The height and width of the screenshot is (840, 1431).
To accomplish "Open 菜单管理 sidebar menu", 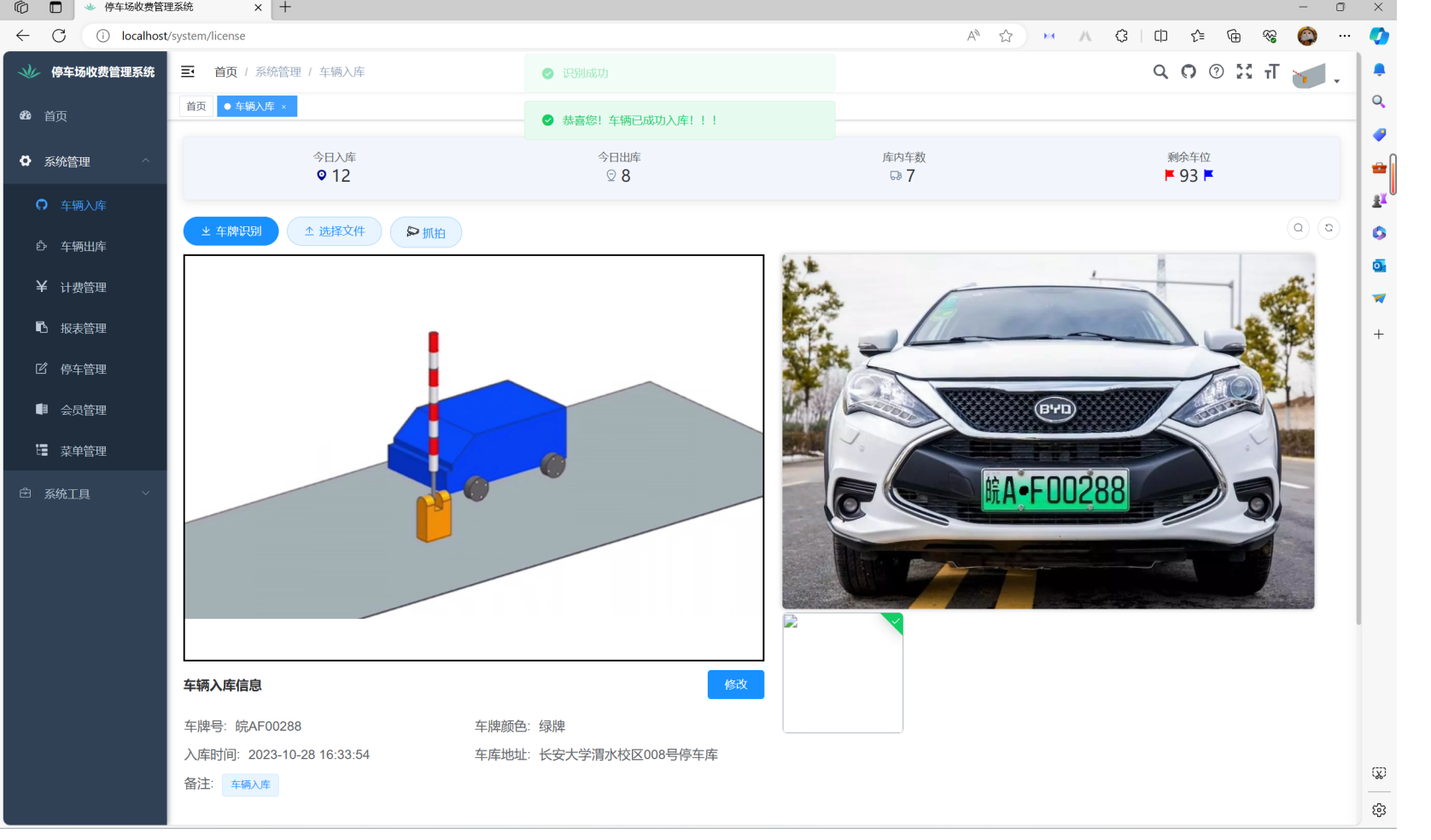I will 85,452.
